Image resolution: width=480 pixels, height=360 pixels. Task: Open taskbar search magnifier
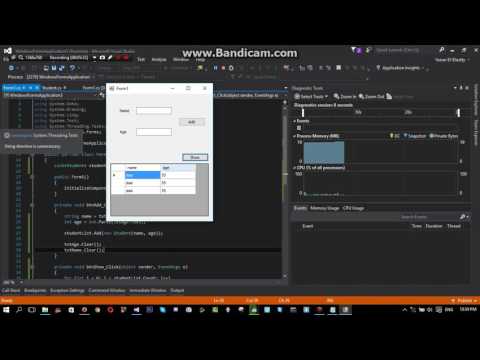[19, 310]
